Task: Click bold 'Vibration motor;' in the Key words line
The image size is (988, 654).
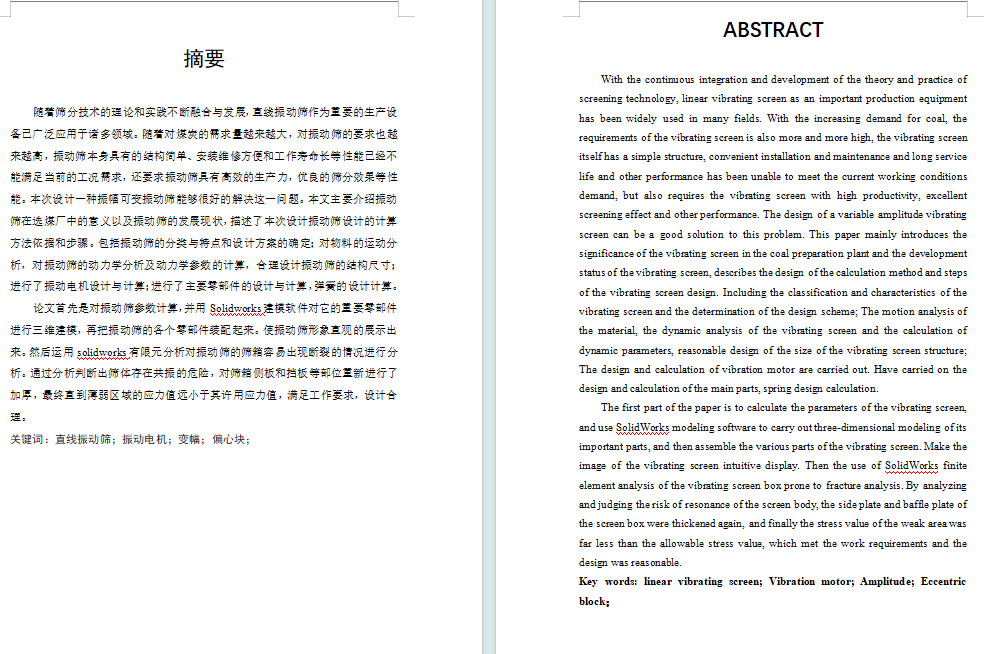Action: tap(812, 582)
